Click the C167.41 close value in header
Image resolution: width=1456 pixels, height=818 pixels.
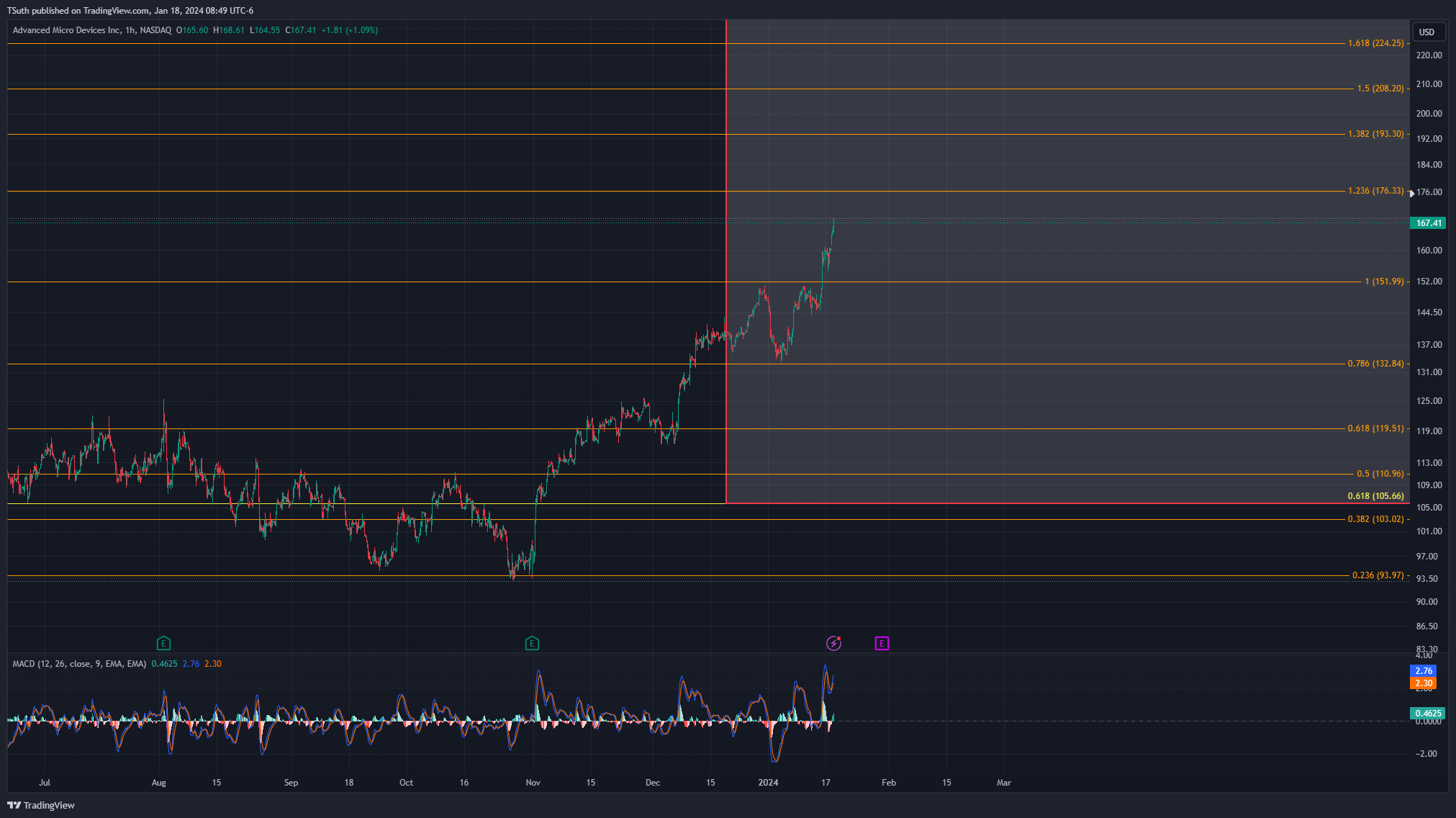coord(301,30)
